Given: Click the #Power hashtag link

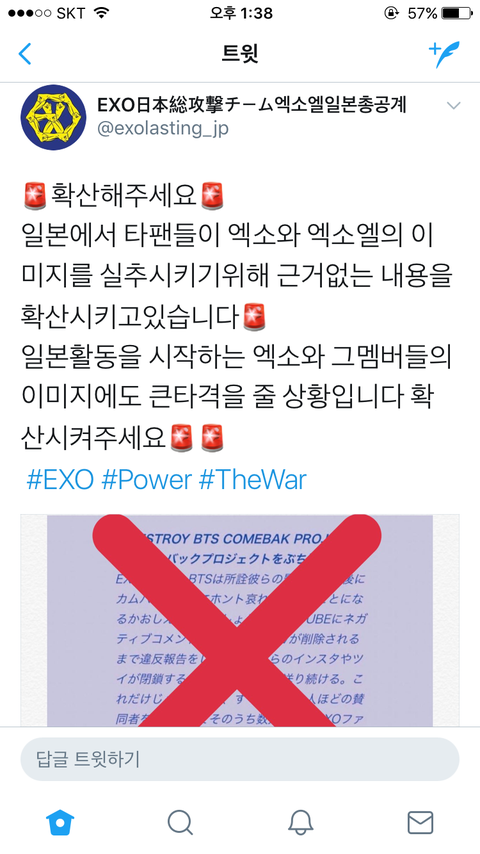Looking at the screenshot, I should point(147,480).
